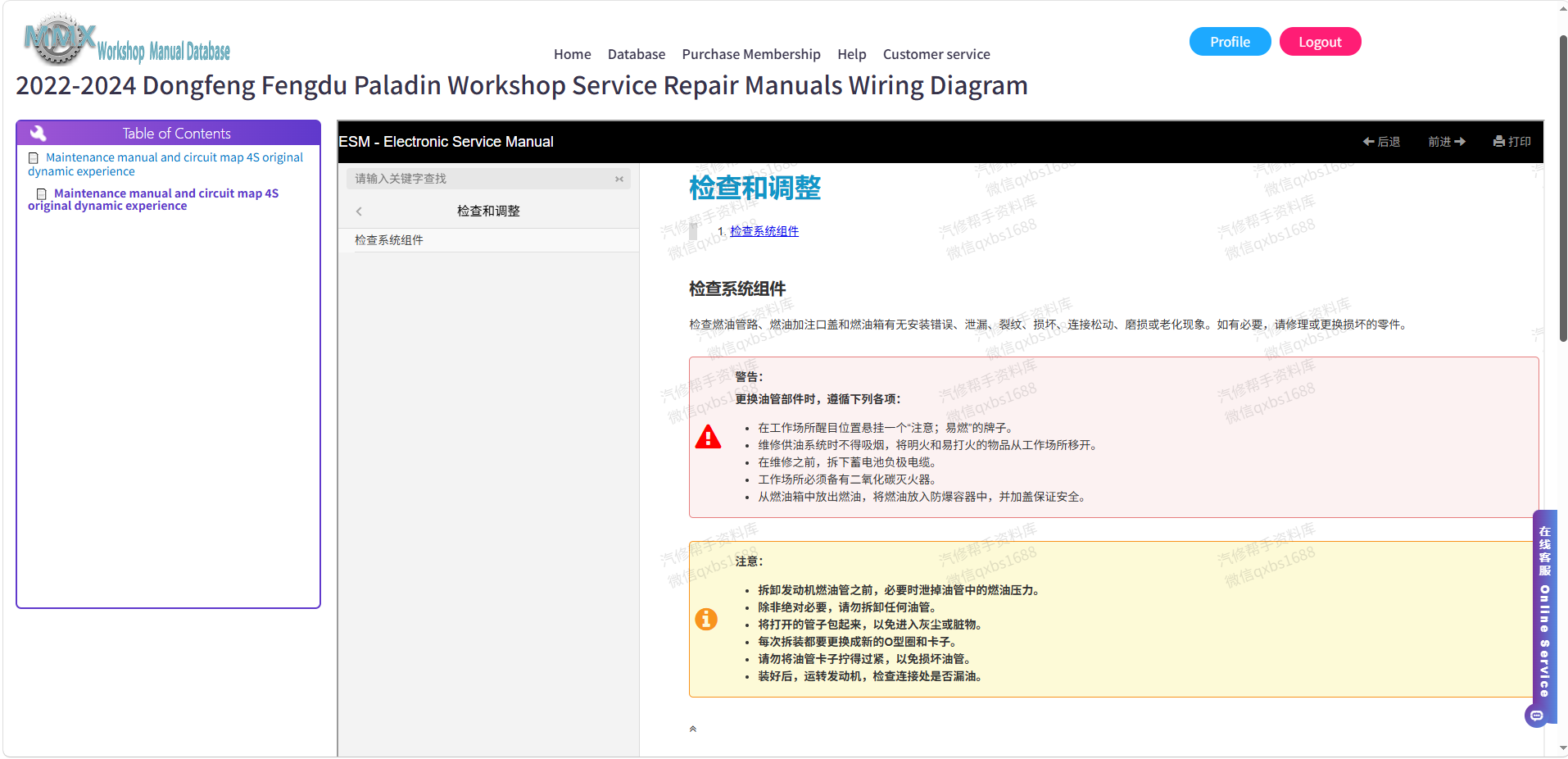The image size is (1568, 759).
Task: Click the Table of Contents header label
Action: pos(177,134)
